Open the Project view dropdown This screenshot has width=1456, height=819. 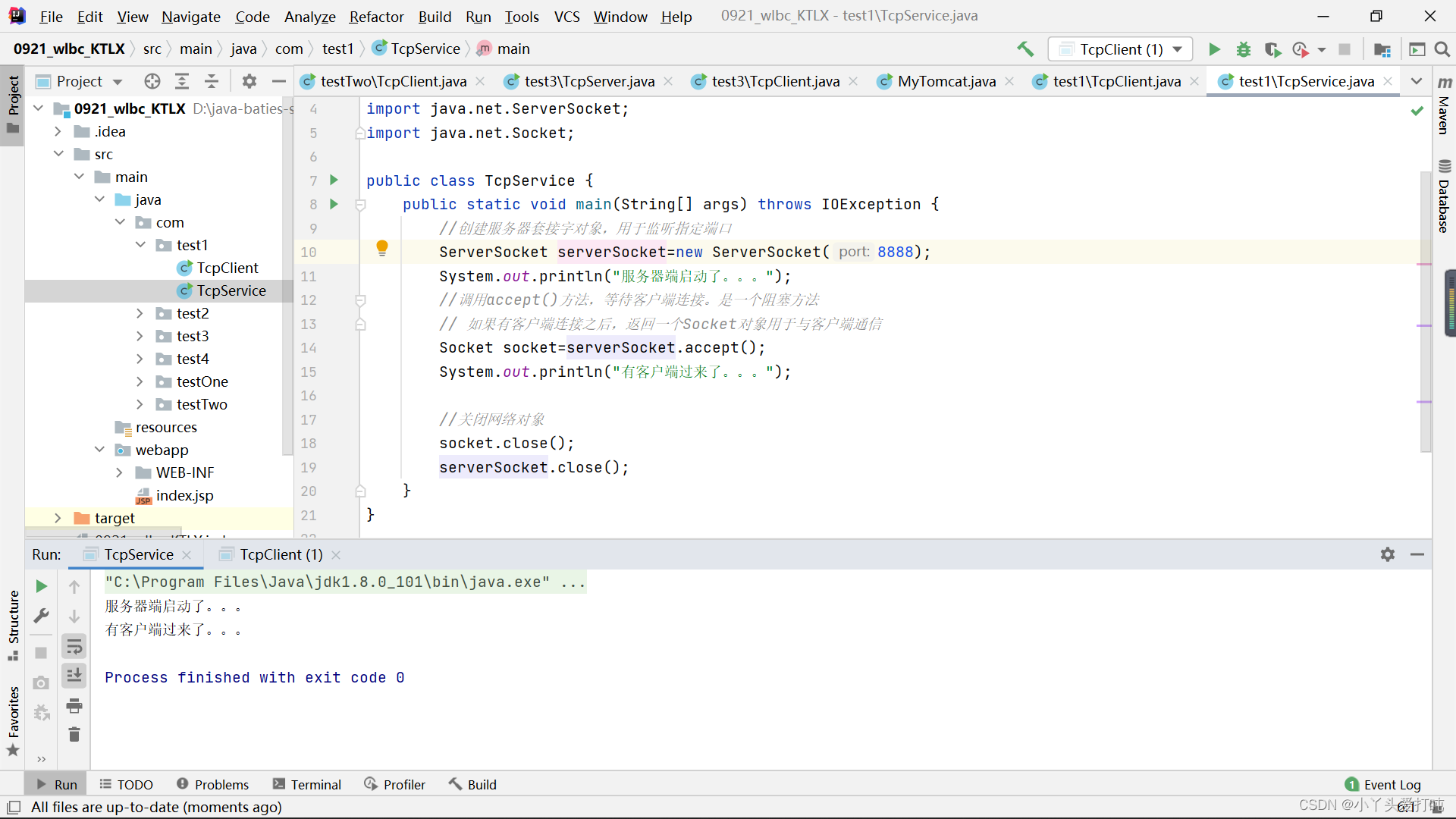tap(118, 81)
